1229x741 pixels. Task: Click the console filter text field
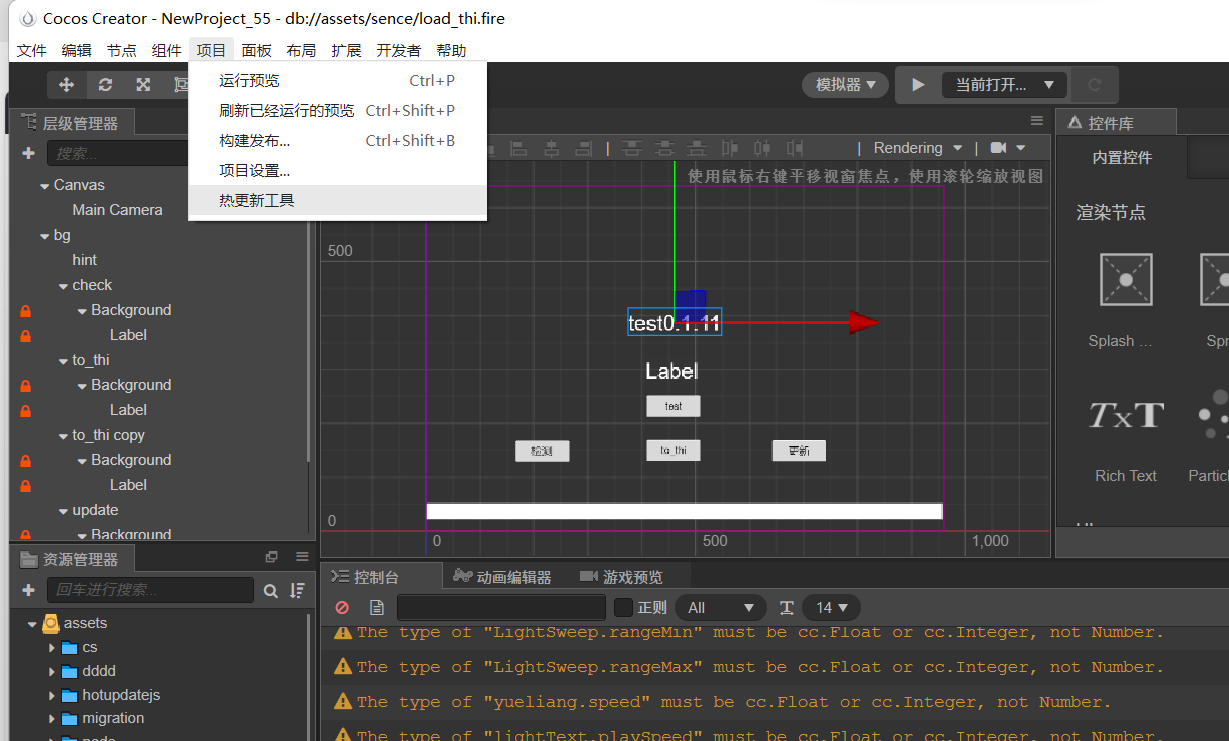tap(501, 607)
